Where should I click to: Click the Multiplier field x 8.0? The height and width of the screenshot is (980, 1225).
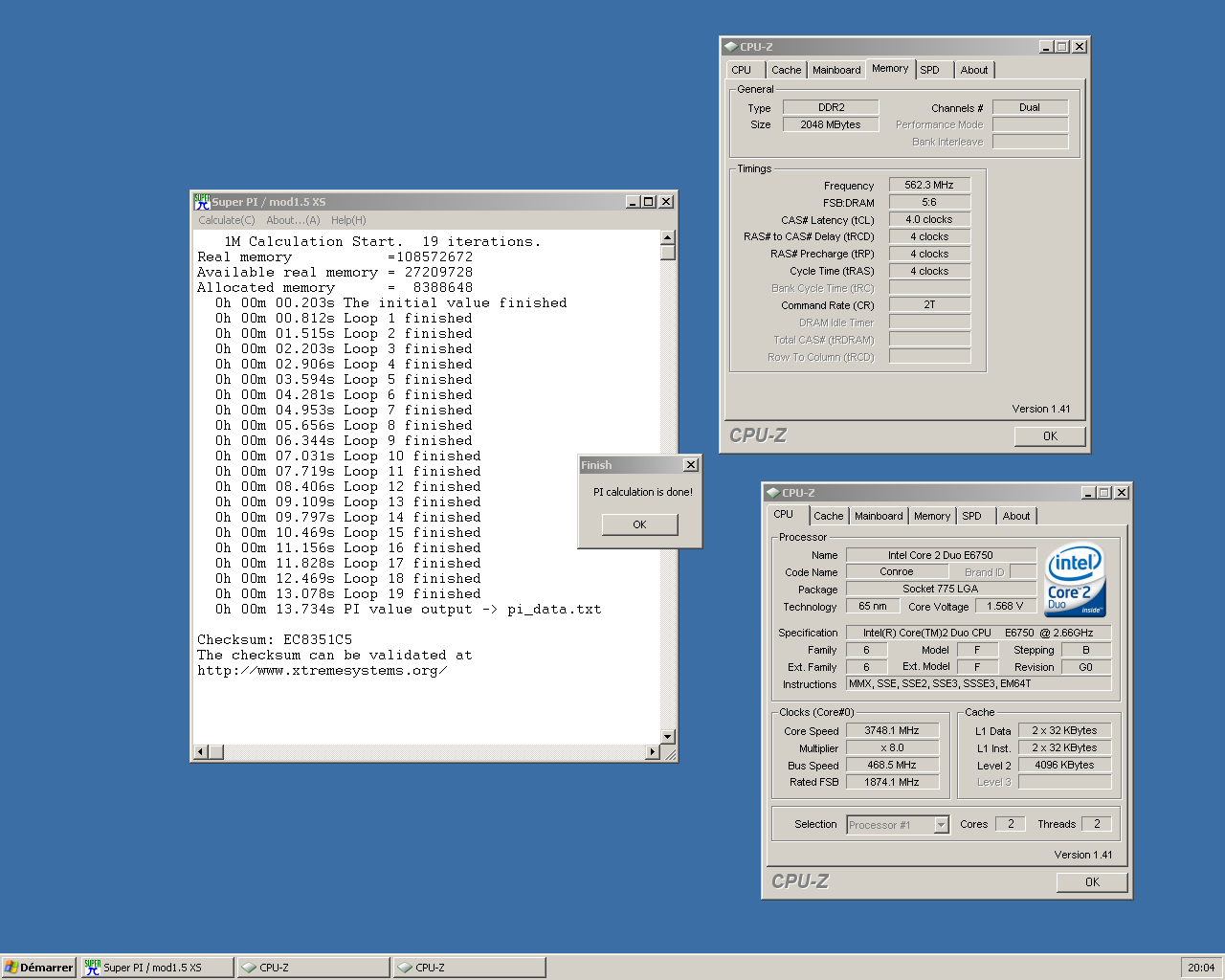click(x=892, y=747)
